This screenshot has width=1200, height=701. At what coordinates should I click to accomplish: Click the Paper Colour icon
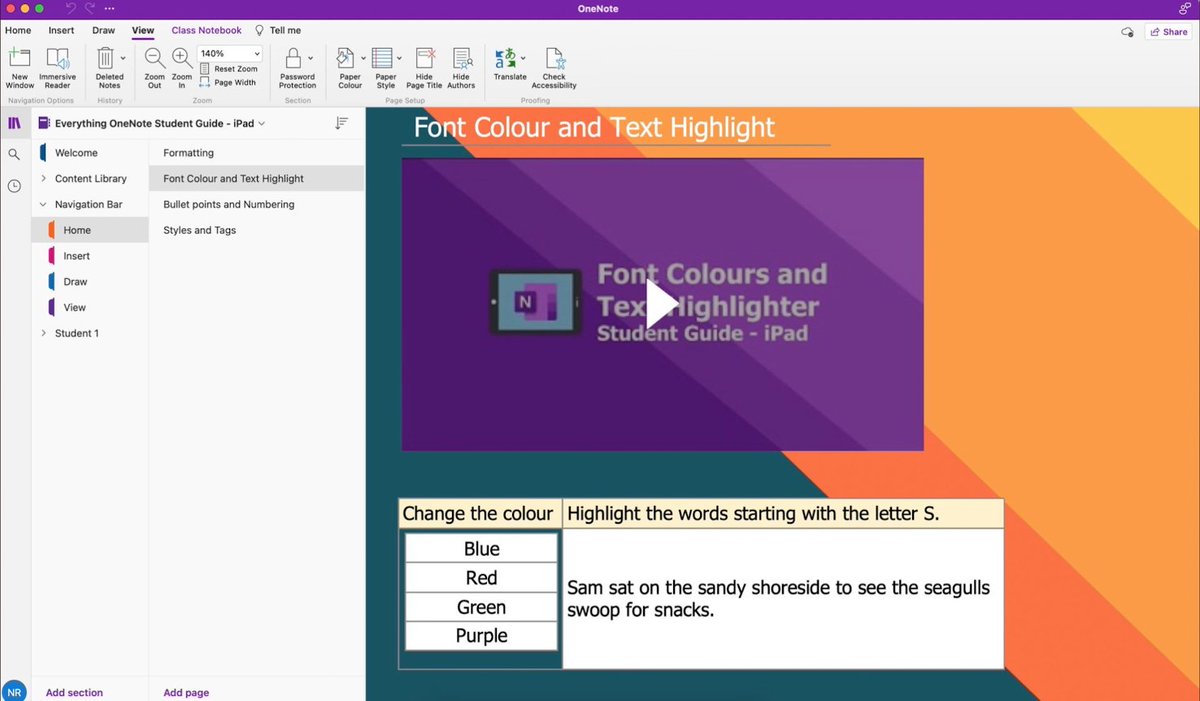tap(346, 58)
